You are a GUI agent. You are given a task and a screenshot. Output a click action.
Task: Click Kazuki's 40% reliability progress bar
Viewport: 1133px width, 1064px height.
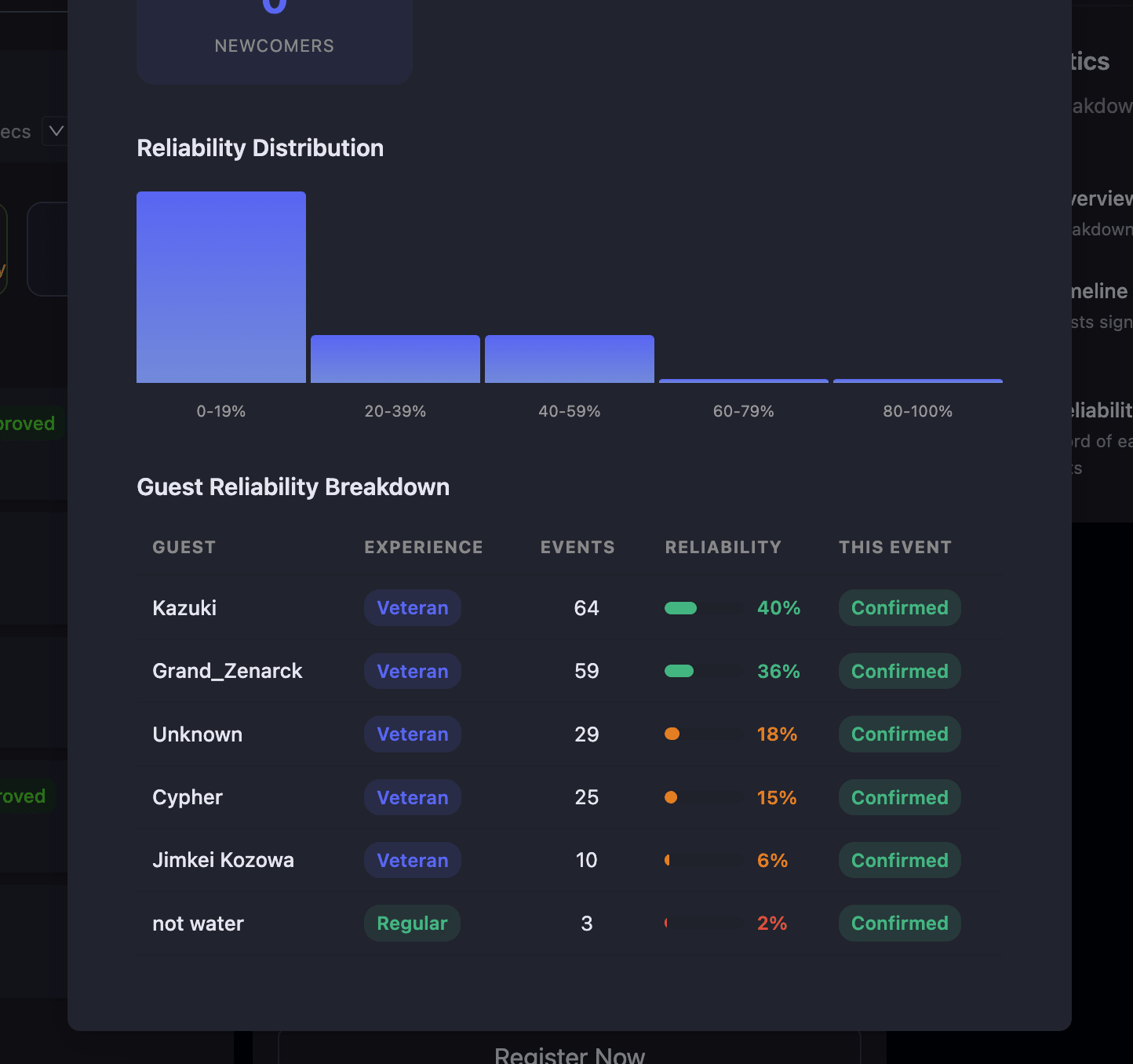click(702, 607)
